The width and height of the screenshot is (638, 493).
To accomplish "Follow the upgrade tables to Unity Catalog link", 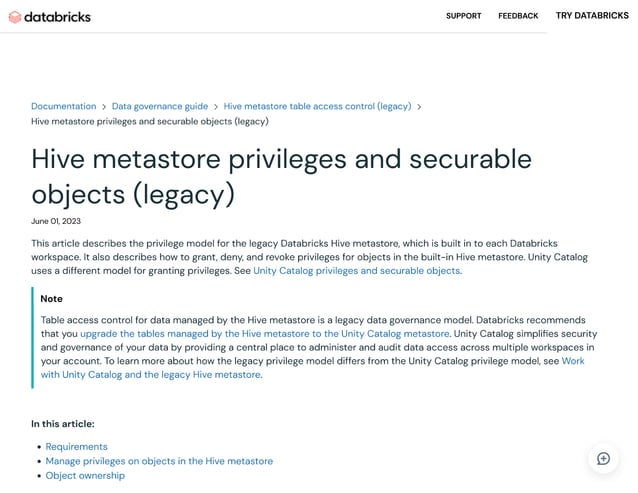I will click(x=265, y=333).
